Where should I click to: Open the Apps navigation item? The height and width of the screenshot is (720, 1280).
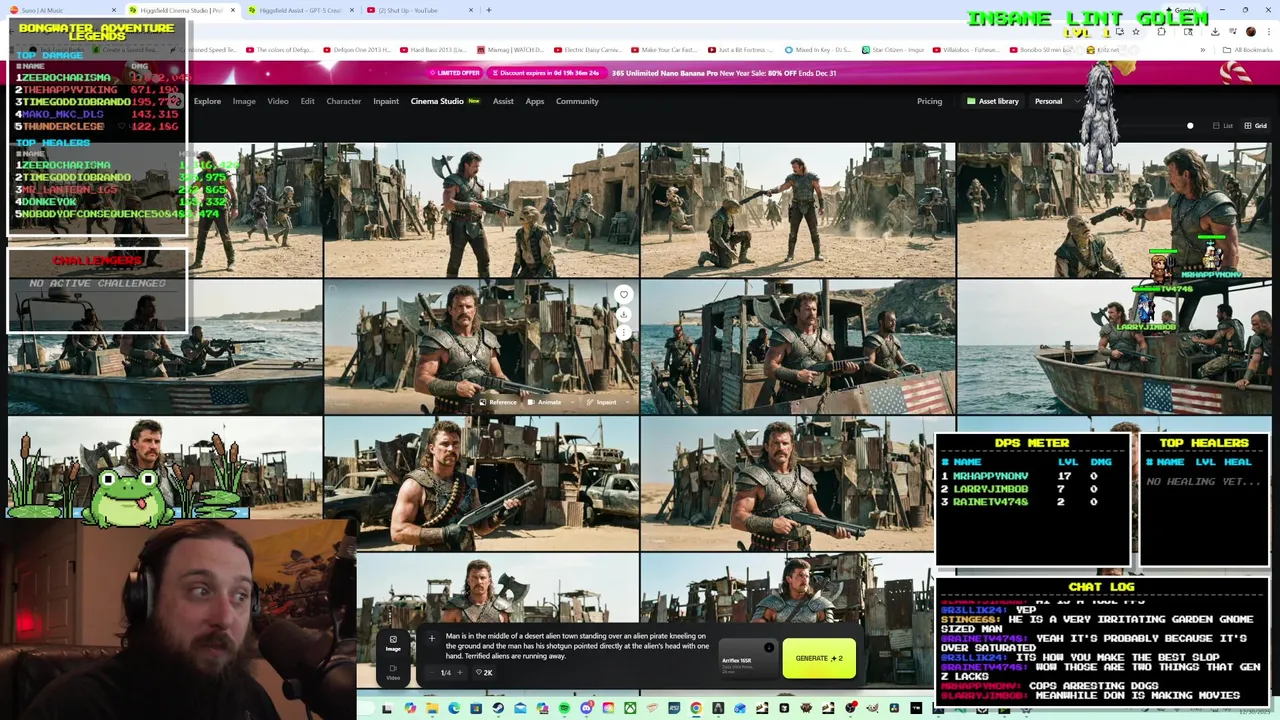[x=535, y=101]
